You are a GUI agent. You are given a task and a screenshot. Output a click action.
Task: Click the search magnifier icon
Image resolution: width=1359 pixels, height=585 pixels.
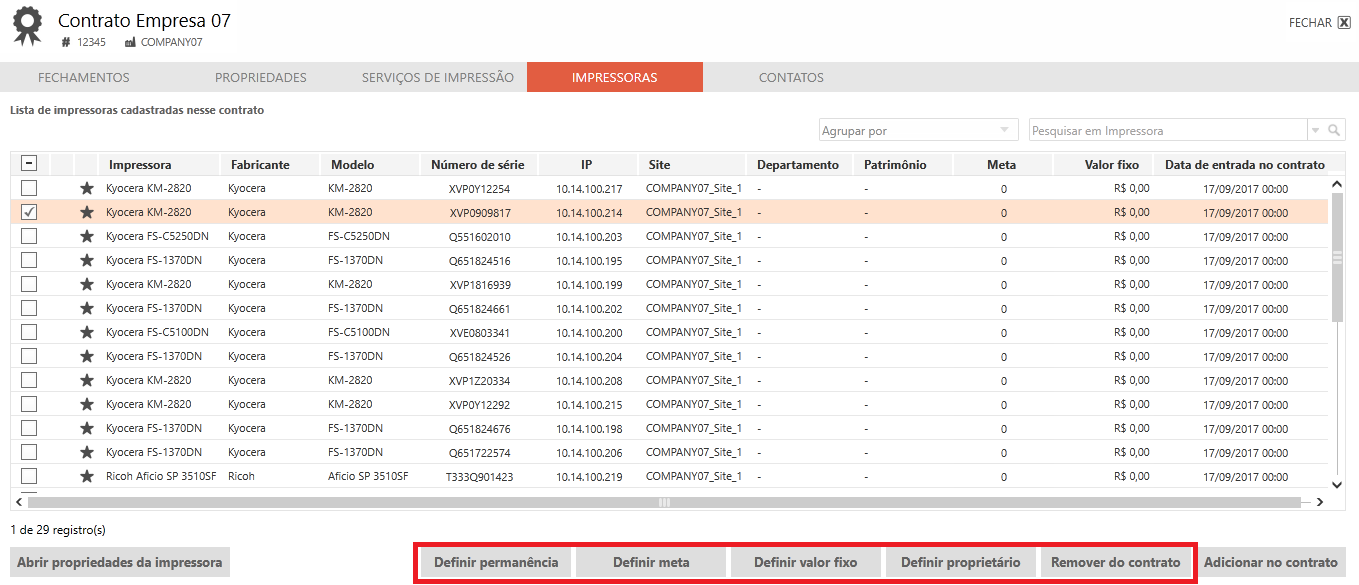click(1334, 131)
